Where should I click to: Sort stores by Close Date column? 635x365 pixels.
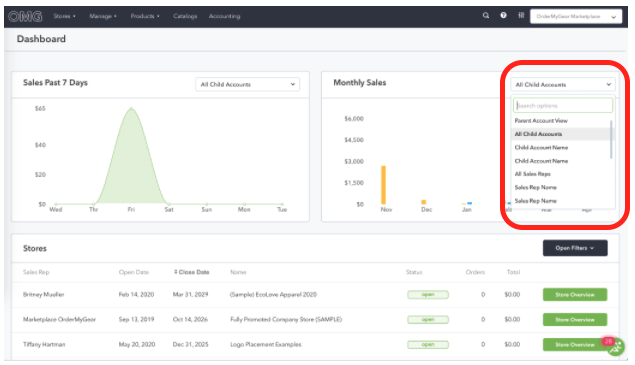tap(192, 272)
